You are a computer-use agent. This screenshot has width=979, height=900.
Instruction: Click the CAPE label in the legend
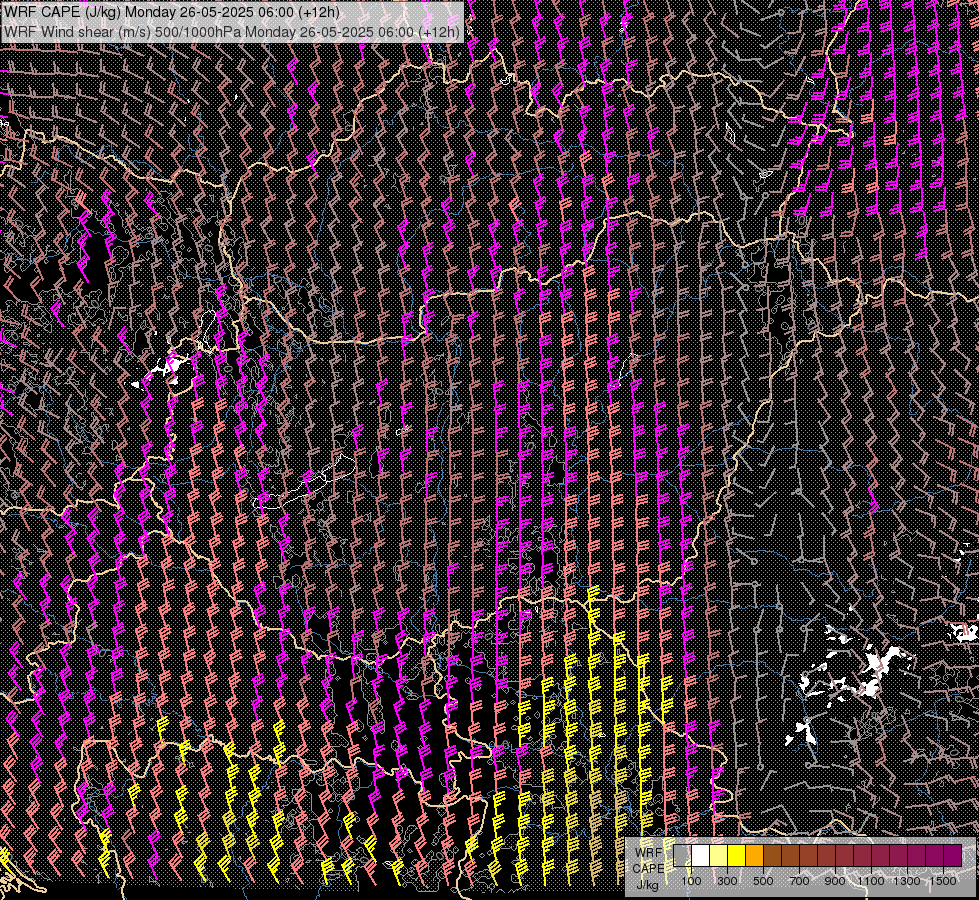[648, 869]
